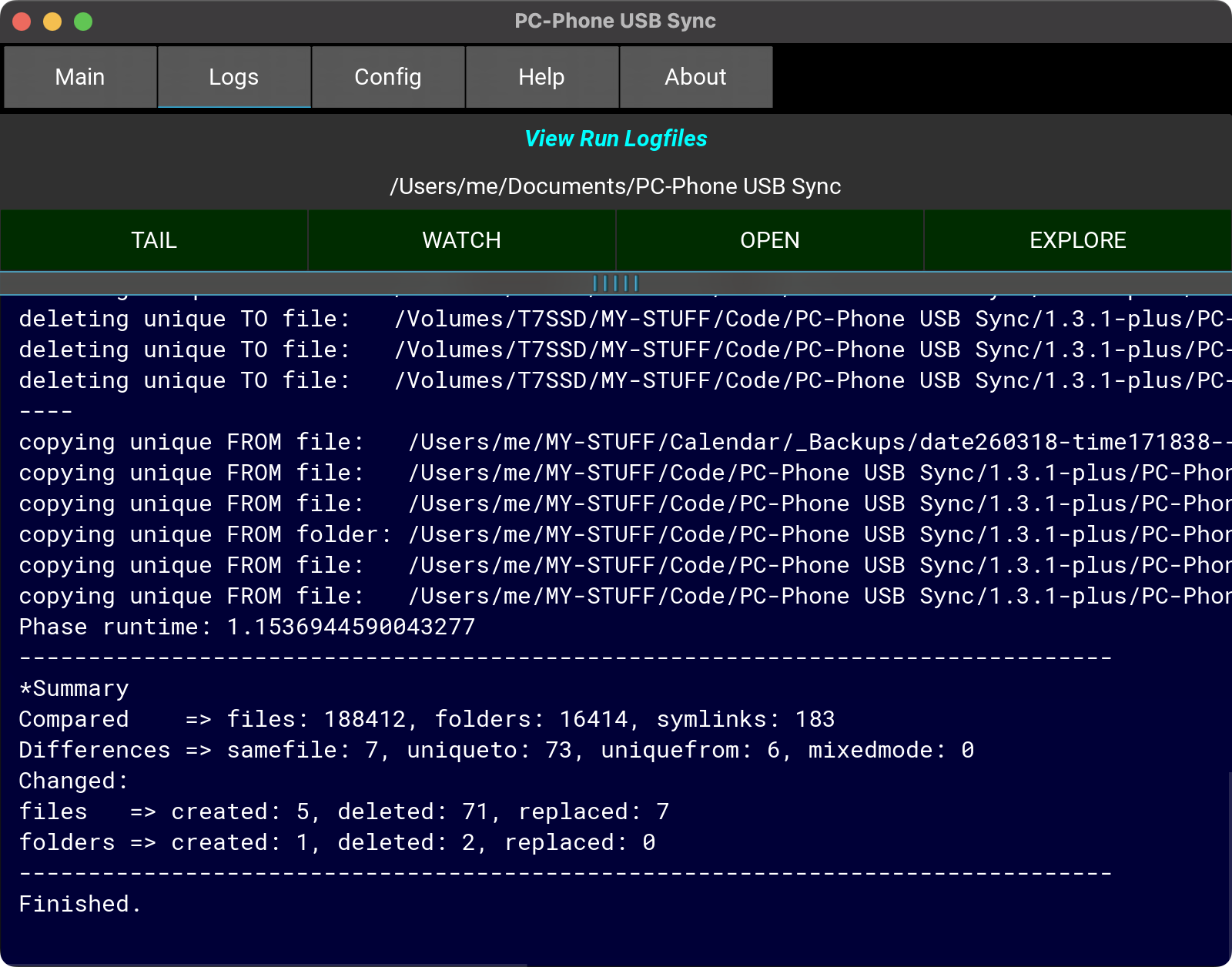Image resolution: width=1232 pixels, height=967 pixels.
Task: Click the EXPLORE logs folder button
Action: 1077,240
